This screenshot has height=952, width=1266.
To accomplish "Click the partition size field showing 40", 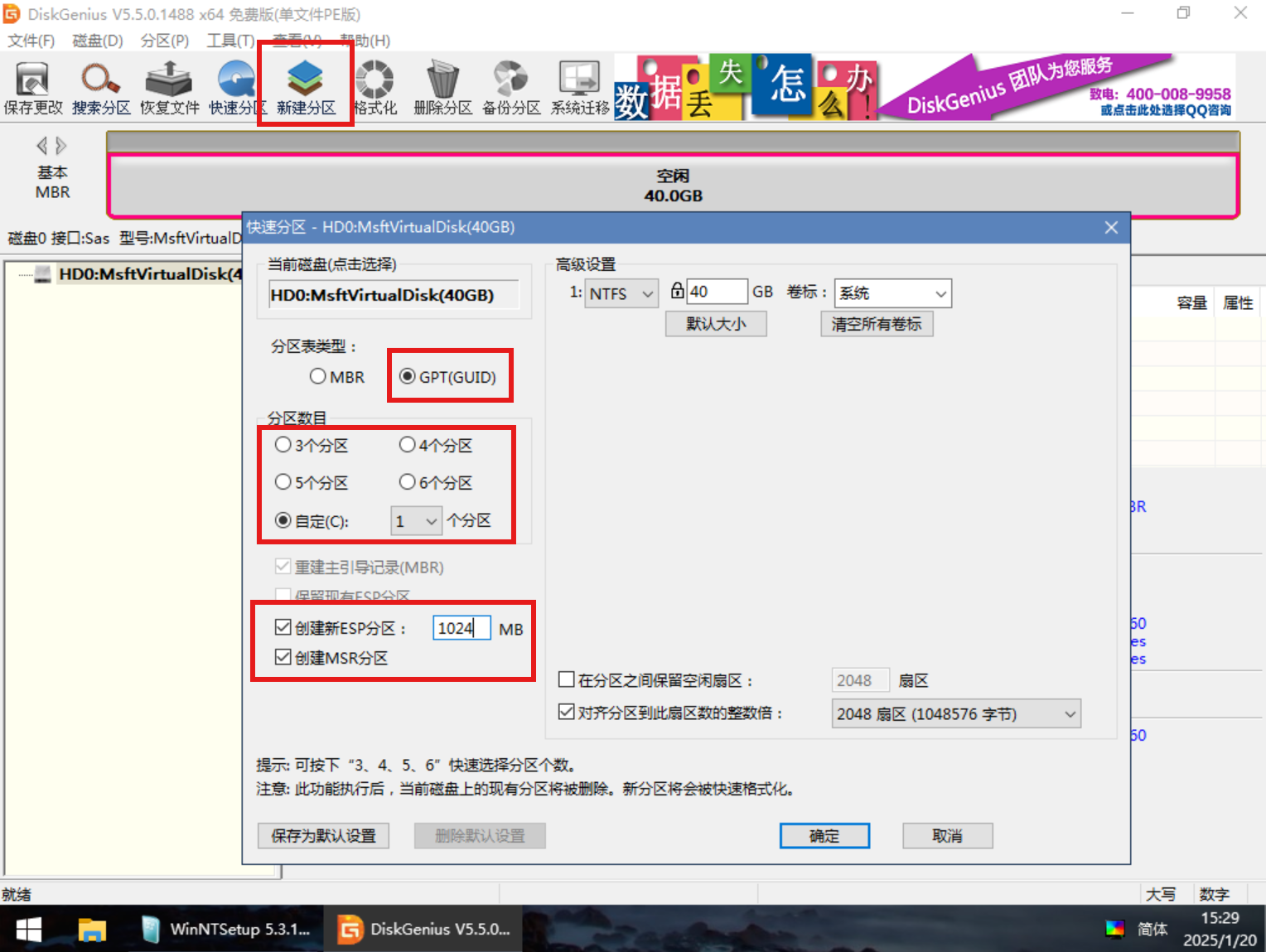I will 718,292.
